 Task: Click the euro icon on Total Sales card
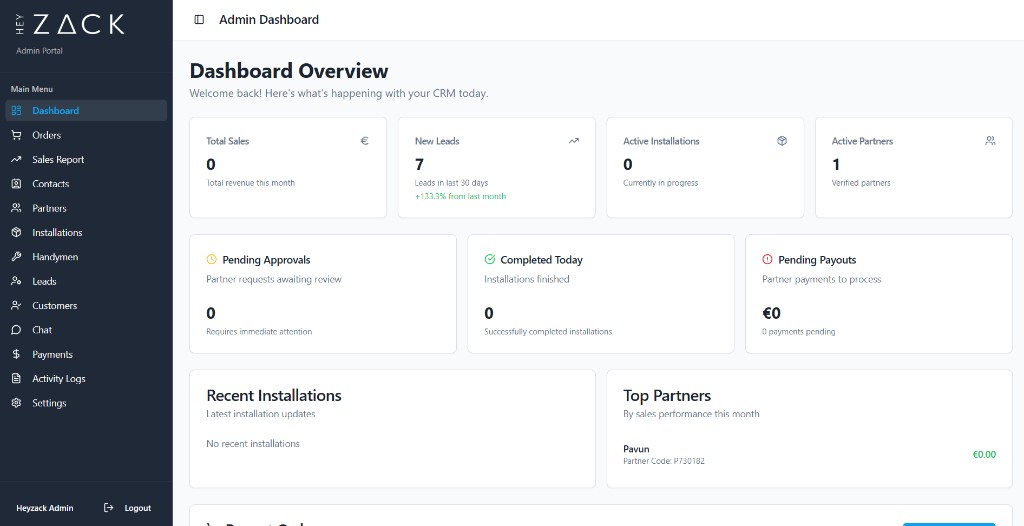pyautogui.click(x=364, y=140)
